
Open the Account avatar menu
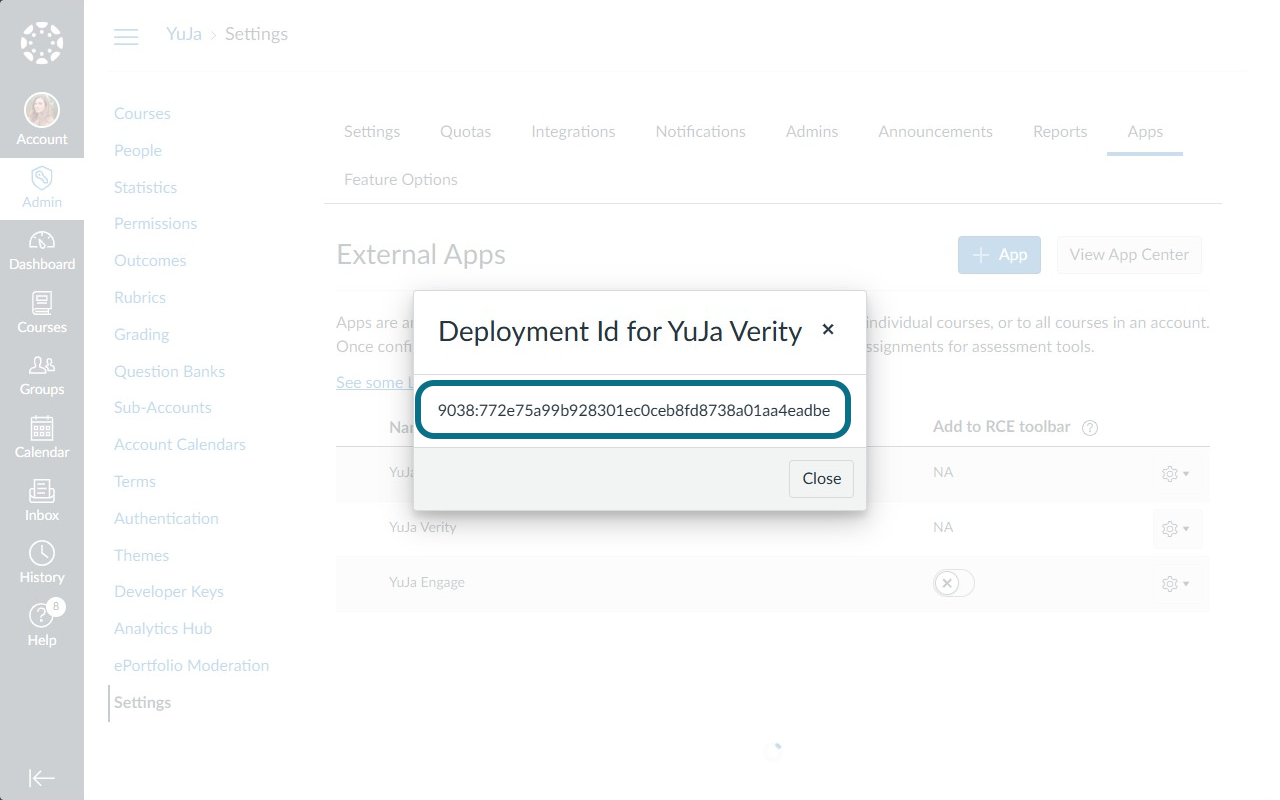pyautogui.click(x=42, y=120)
